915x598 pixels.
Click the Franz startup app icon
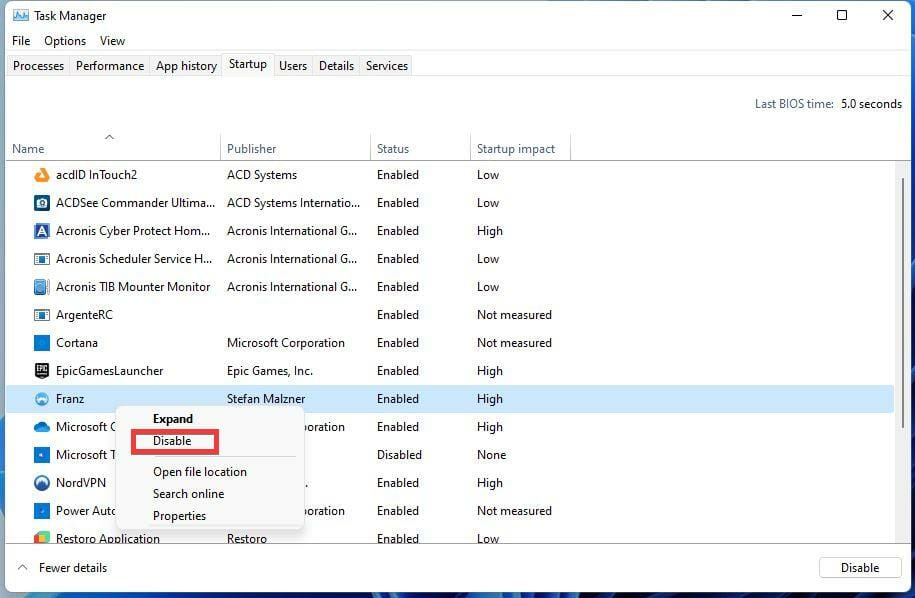(x=42, y=398)
